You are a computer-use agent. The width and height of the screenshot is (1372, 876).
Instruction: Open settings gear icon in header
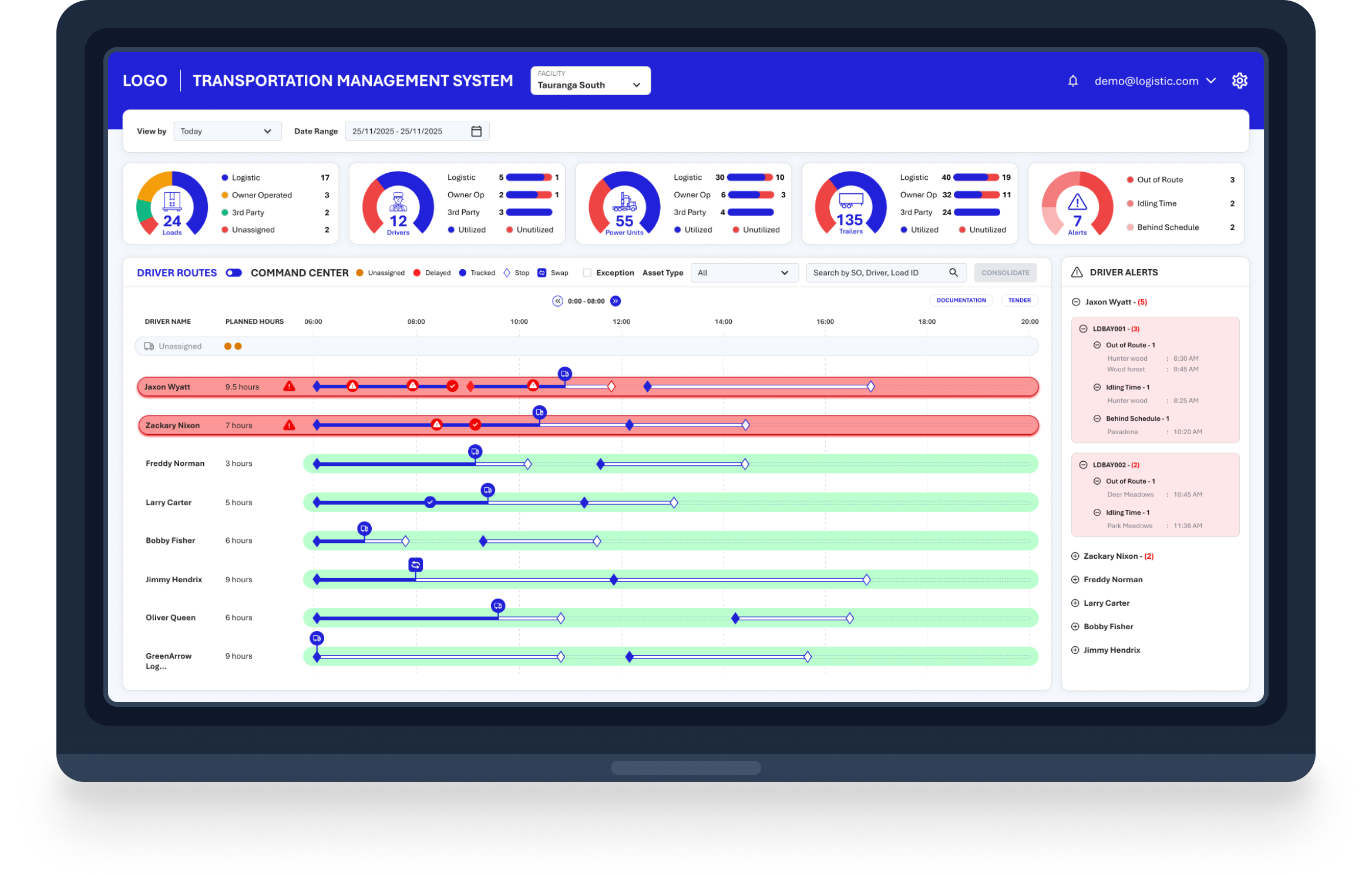click(x=1239, y=80)
